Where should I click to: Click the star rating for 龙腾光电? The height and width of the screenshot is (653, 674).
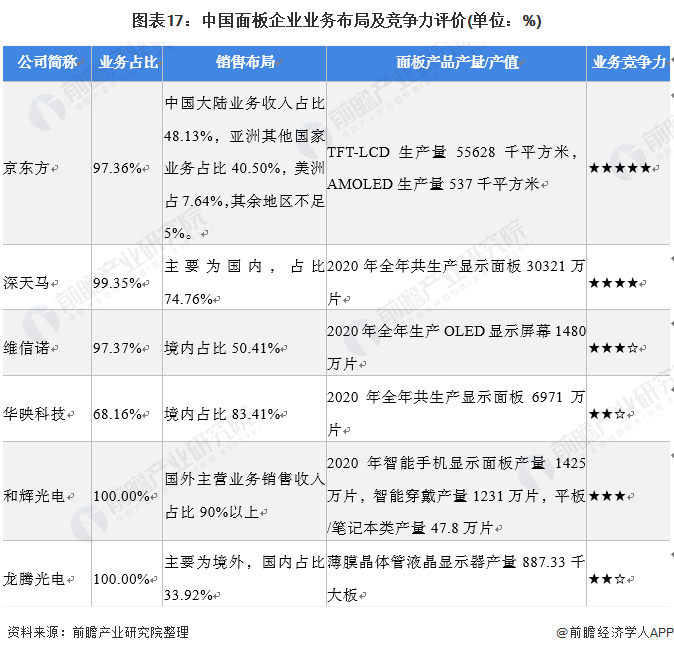tap(607, 579)
